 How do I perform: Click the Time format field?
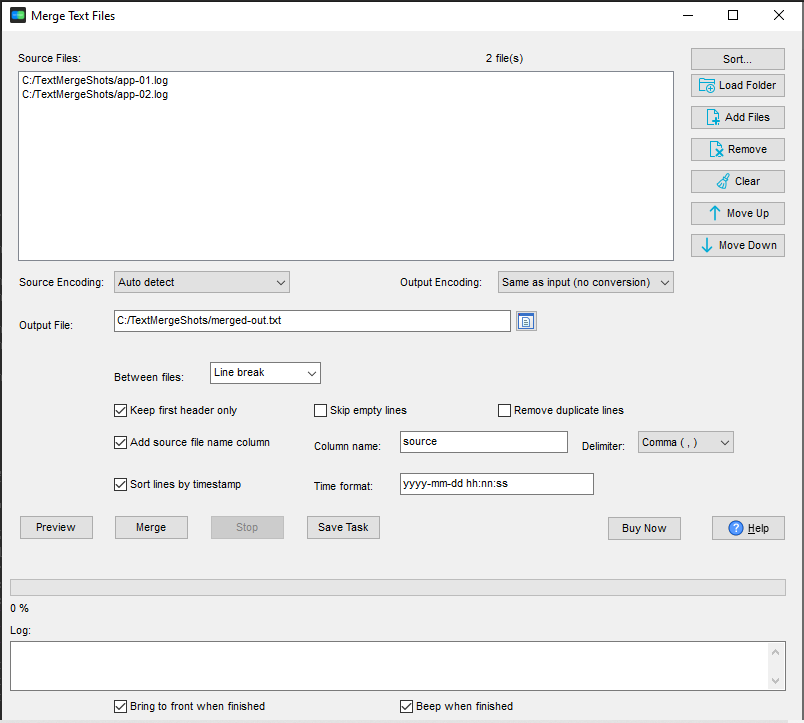(x=496, y=484)
